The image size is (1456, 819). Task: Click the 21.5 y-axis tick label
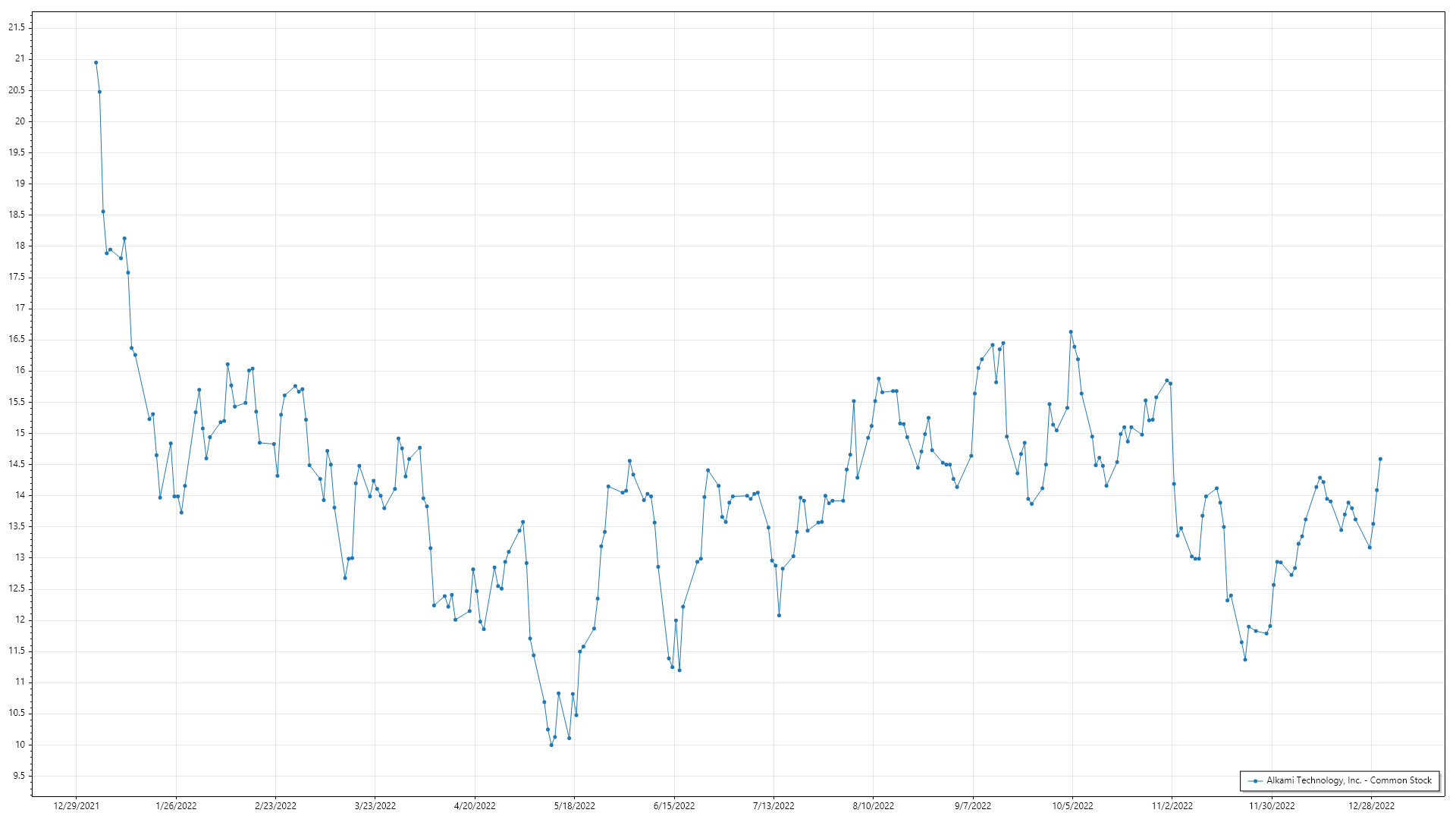[17, 27]
